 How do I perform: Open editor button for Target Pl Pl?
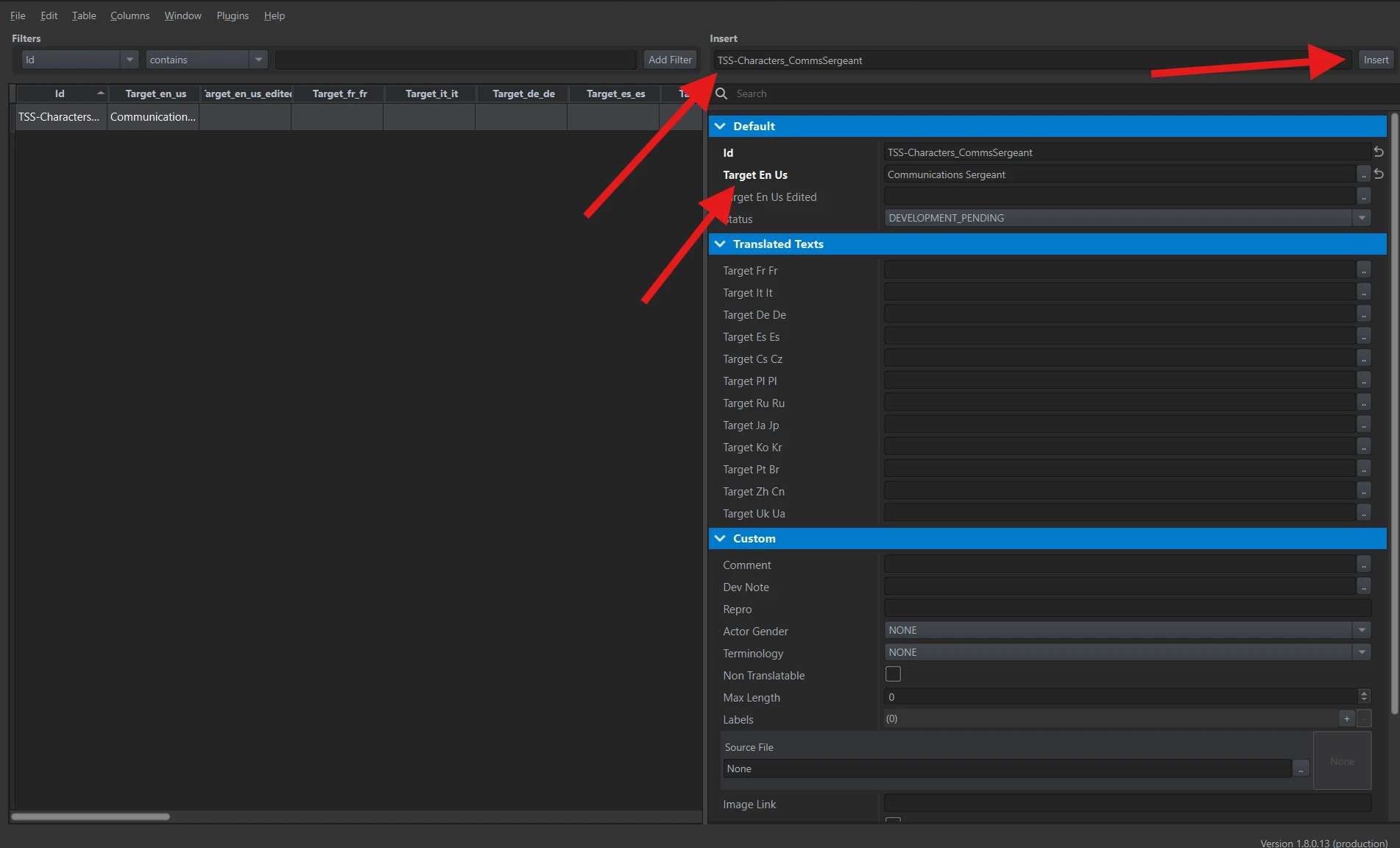pos(1364,381)
